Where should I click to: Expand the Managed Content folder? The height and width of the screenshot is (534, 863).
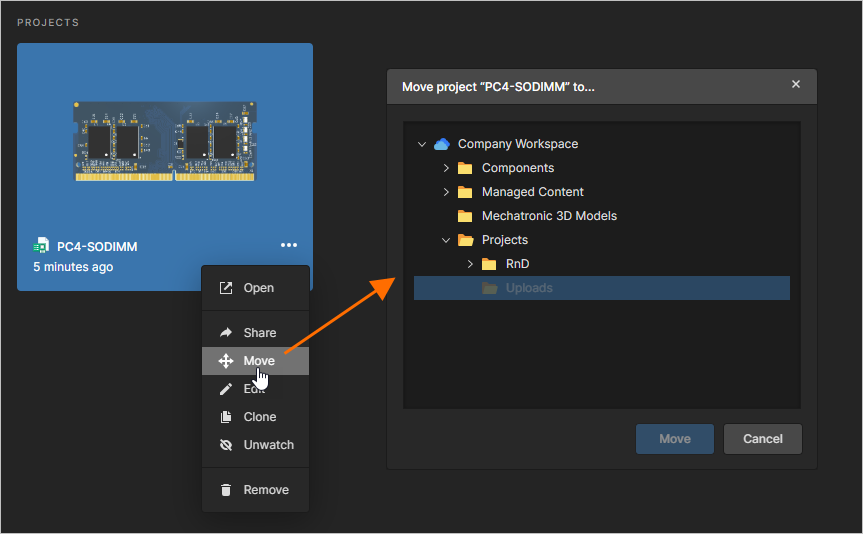point(446,192)
